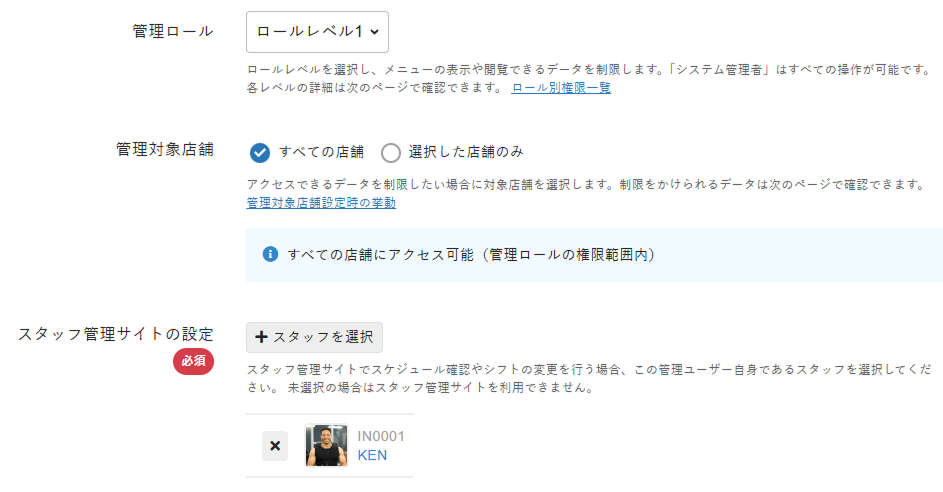Open the ロールレベル1 role dropdown

coord(316,32)
